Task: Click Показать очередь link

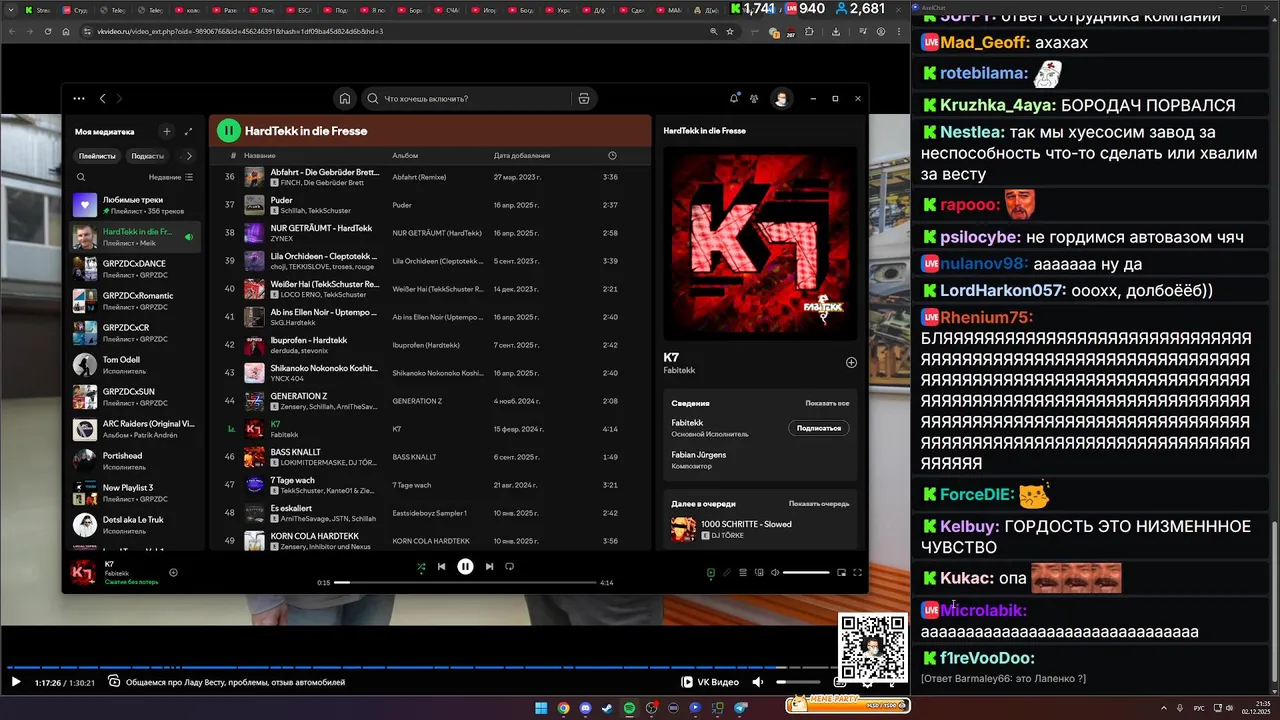Action: [x=819, y=504]
